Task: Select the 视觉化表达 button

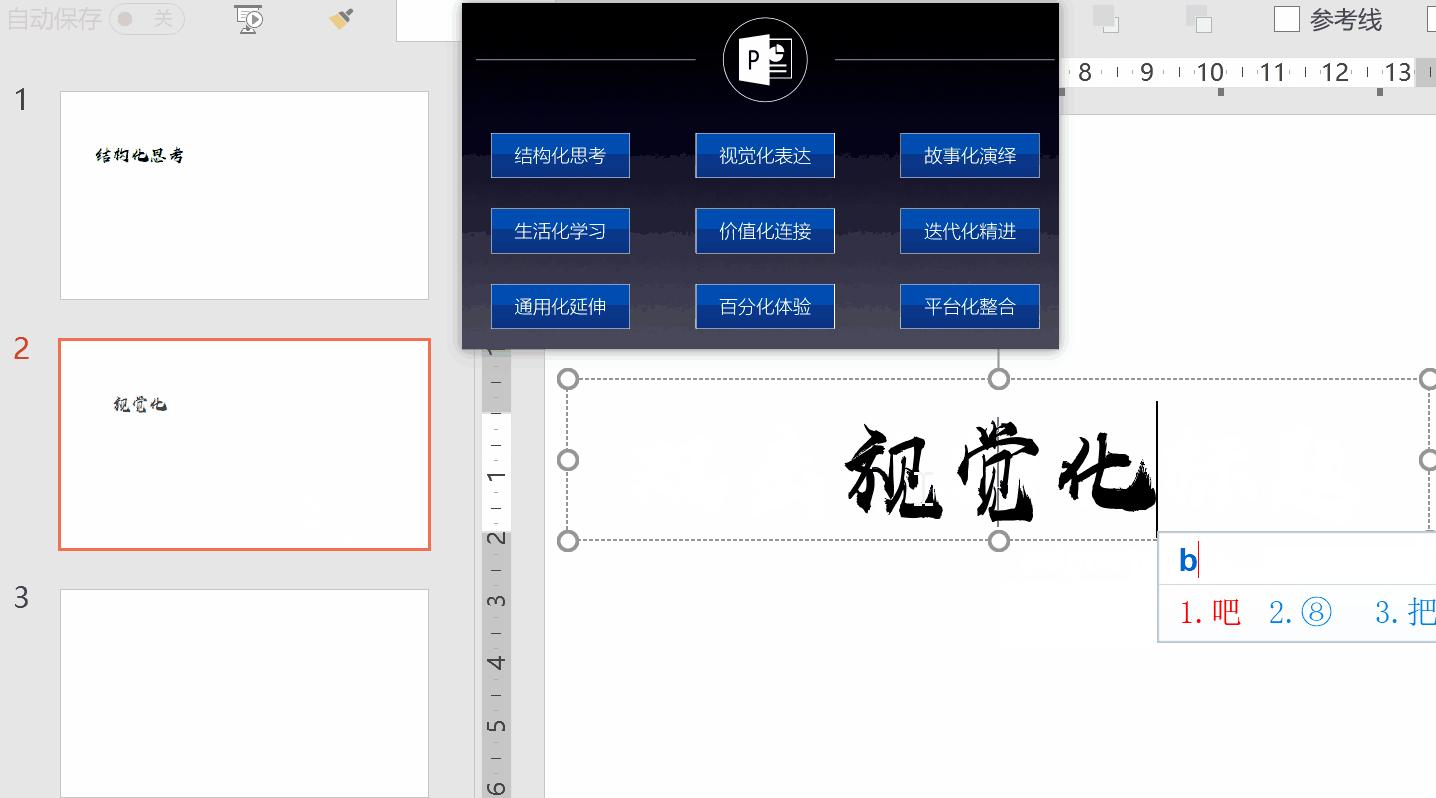Action: [764, 155]
